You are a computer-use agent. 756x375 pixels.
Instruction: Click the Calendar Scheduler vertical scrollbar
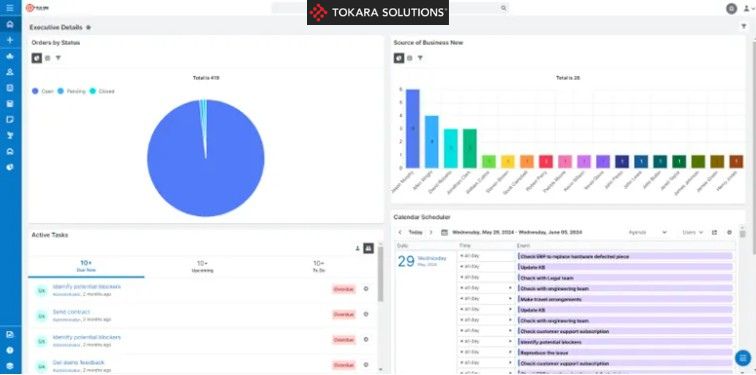742,234
